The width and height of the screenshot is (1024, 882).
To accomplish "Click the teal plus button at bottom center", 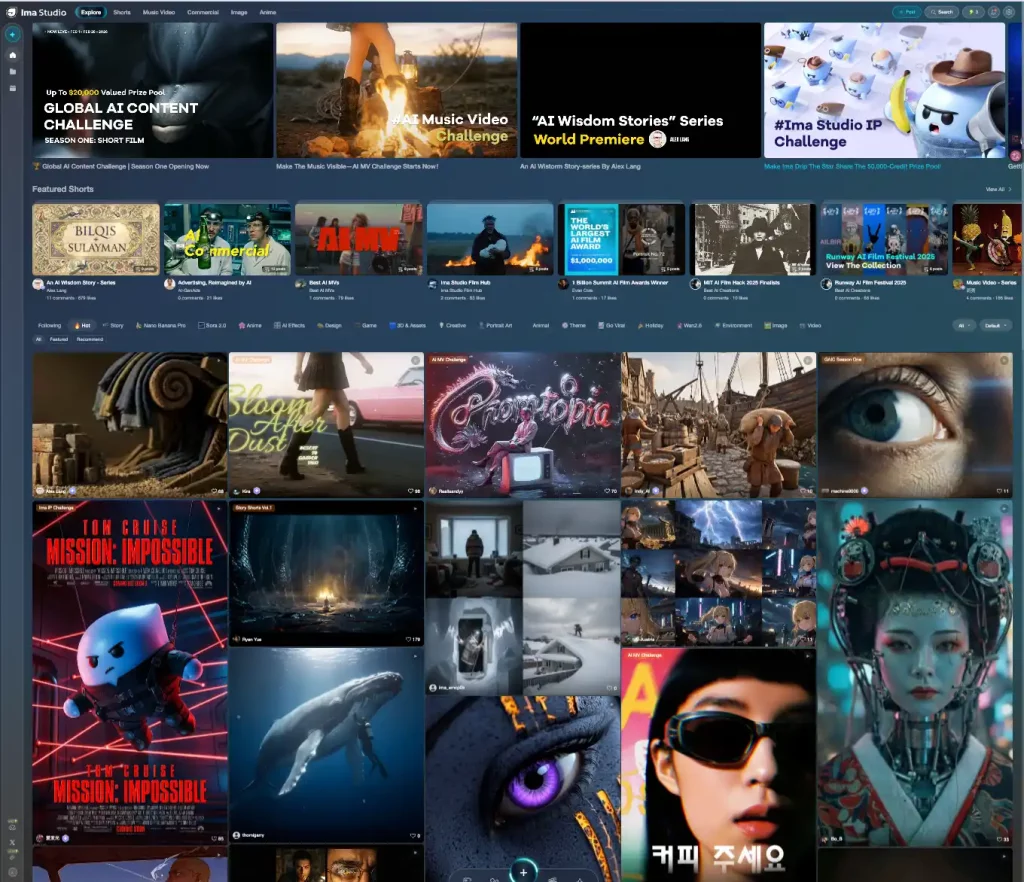I will 523,872.
